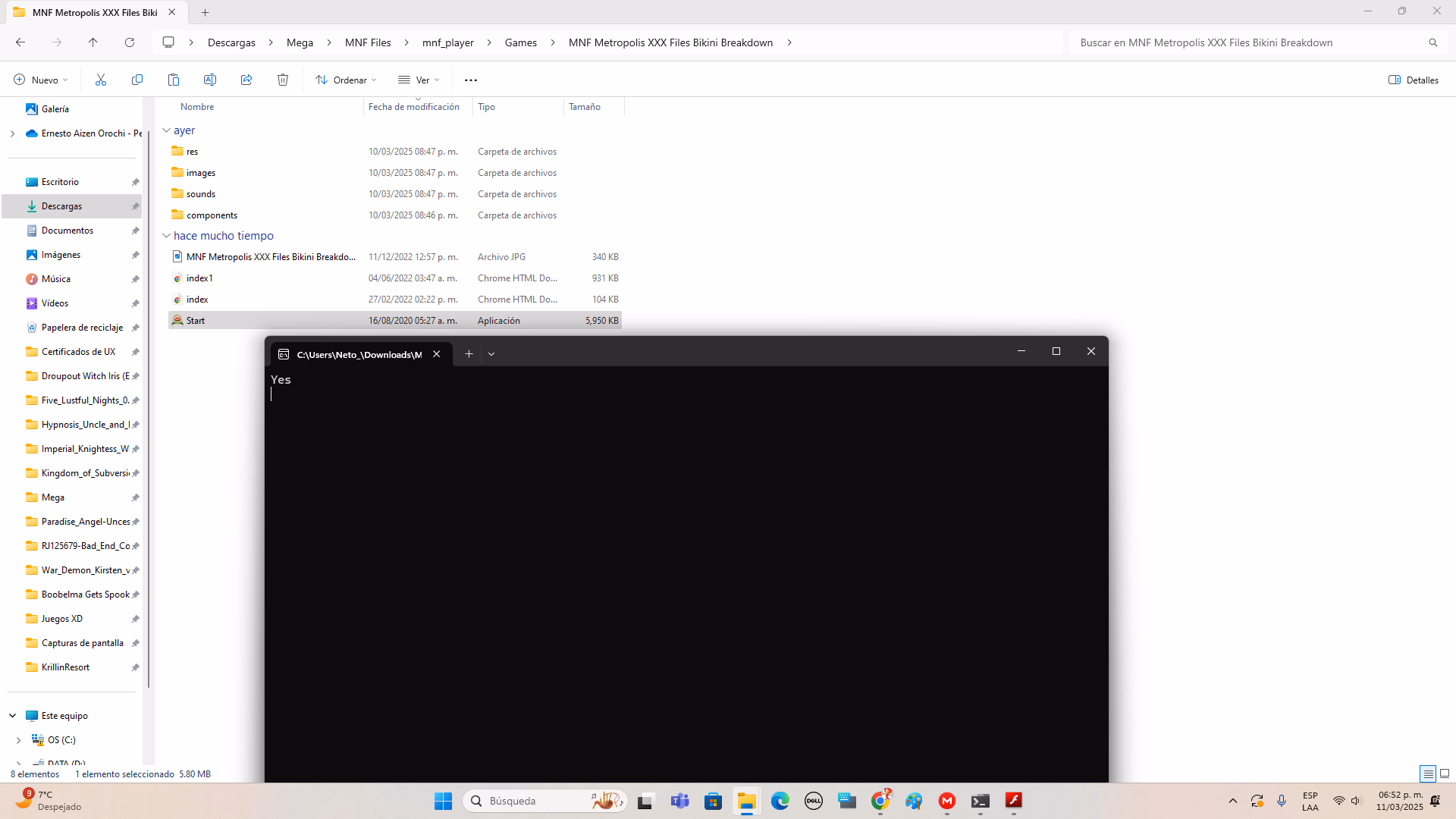Select the 'Games' breadcrumb segment
Image resolution: width=1456 pixels, height=819 pixels.
520,42
